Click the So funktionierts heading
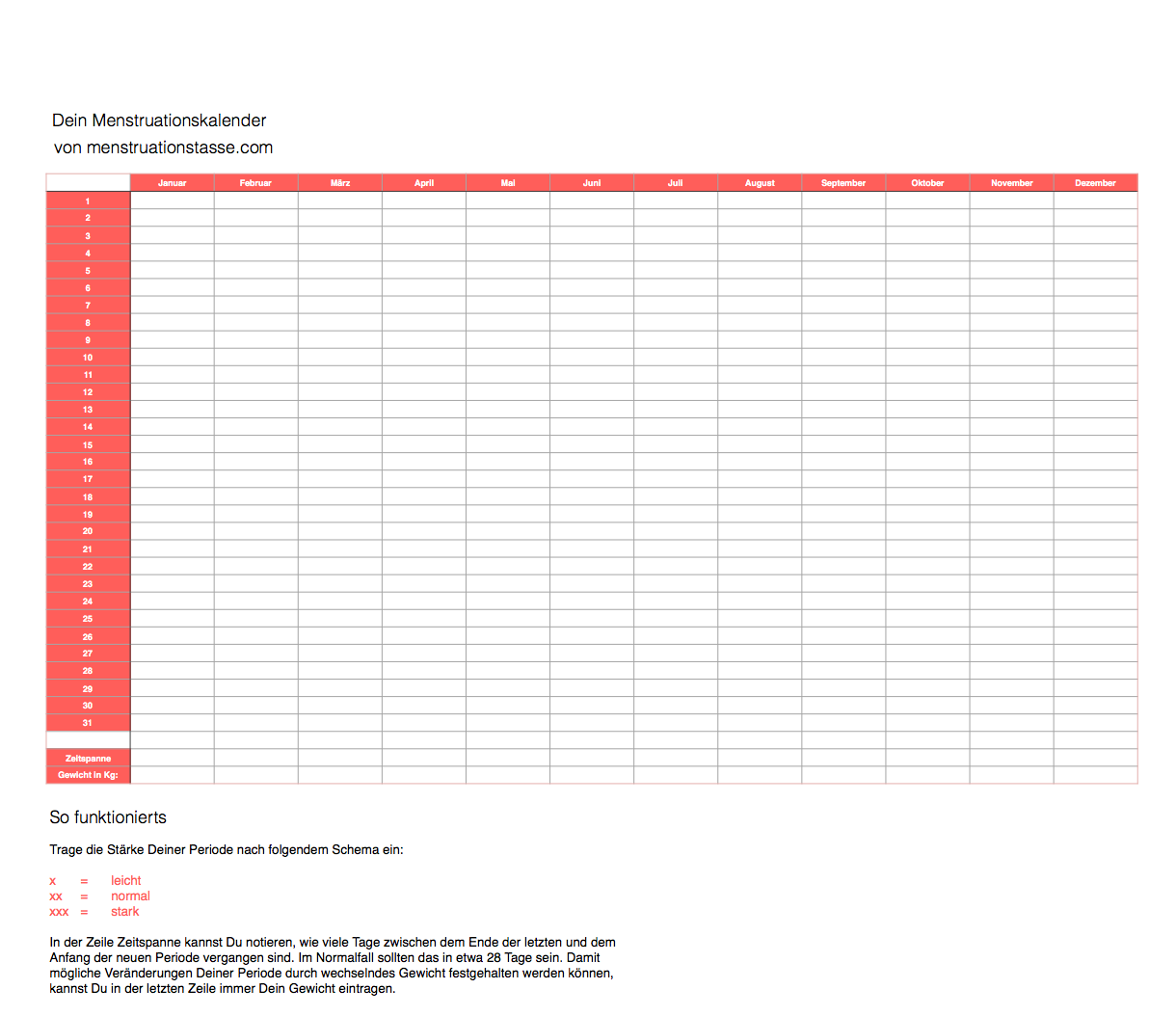 tap(108, 817)
